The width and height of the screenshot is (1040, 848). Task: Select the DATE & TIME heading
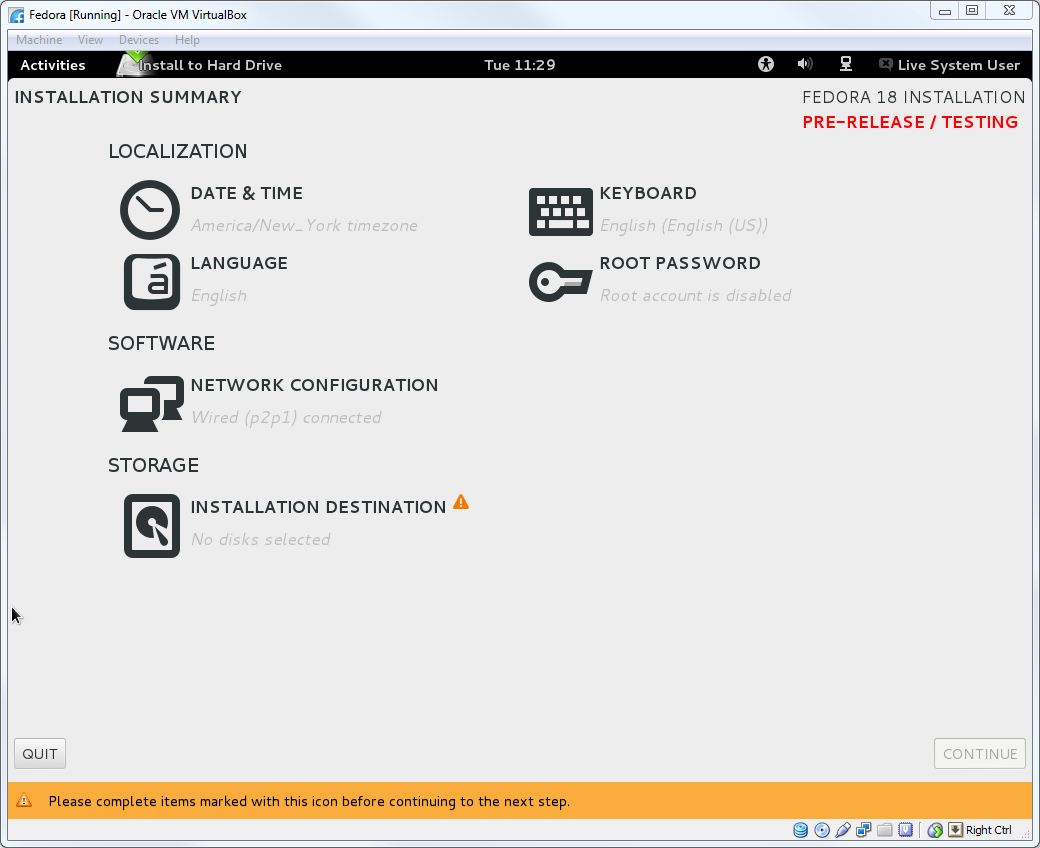(x=247, y=193)
